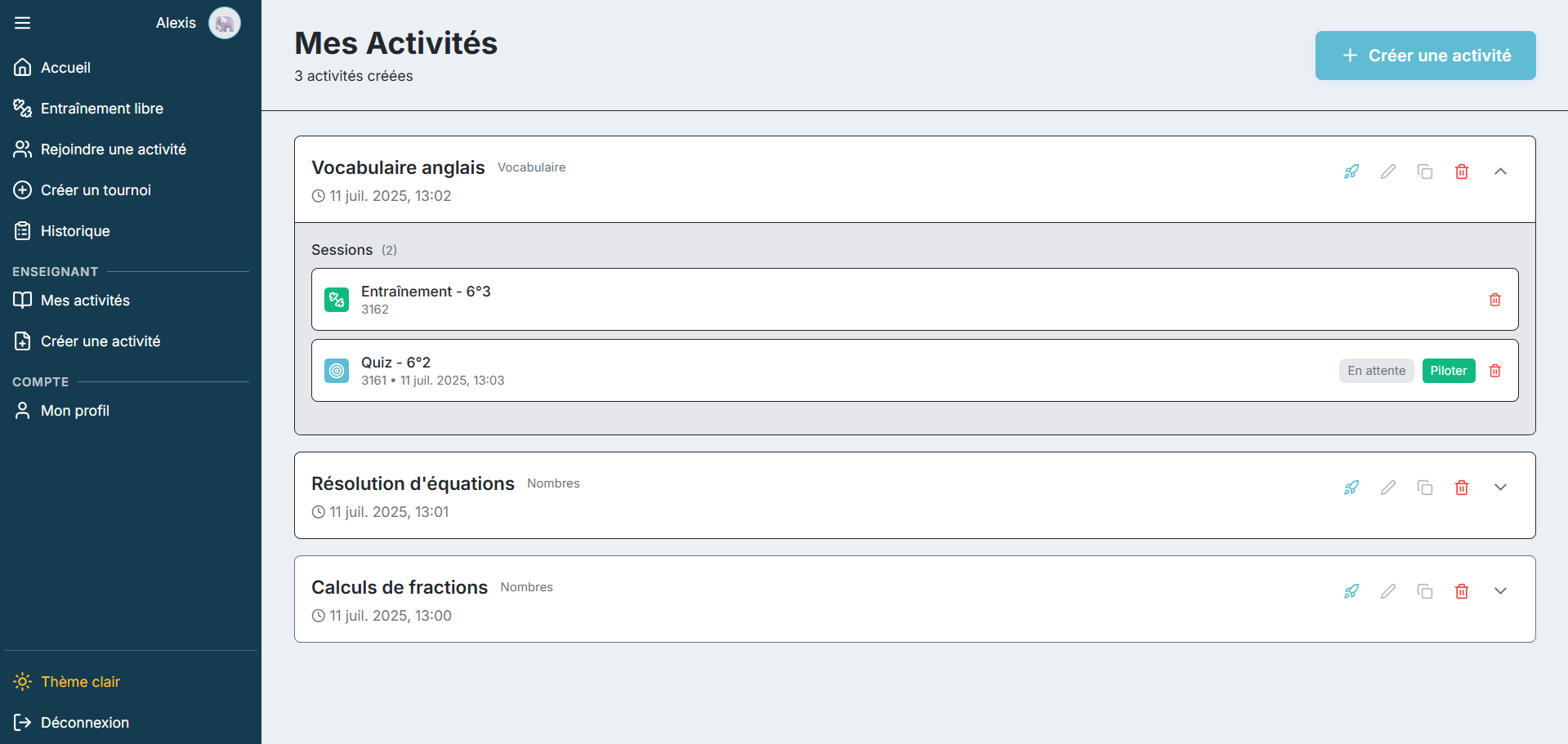Open the Alexis profile avatar
The width and height of the screenshot is (1568, 744).
pos(224,23)
